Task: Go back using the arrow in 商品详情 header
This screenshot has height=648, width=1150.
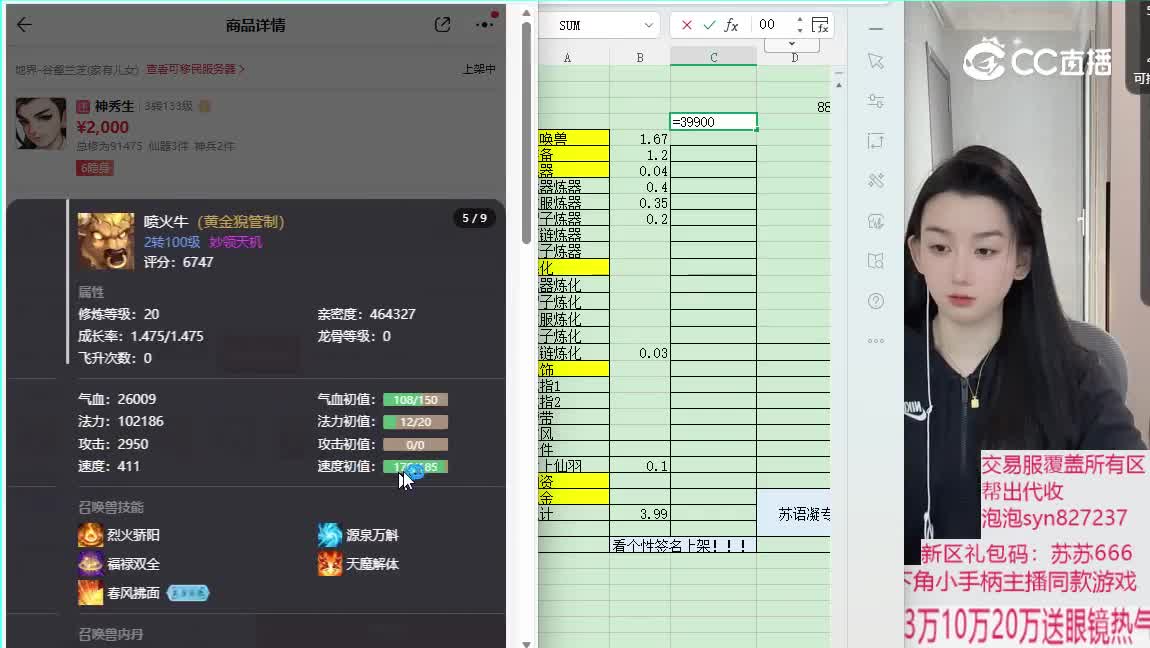Action: (25, 25)
